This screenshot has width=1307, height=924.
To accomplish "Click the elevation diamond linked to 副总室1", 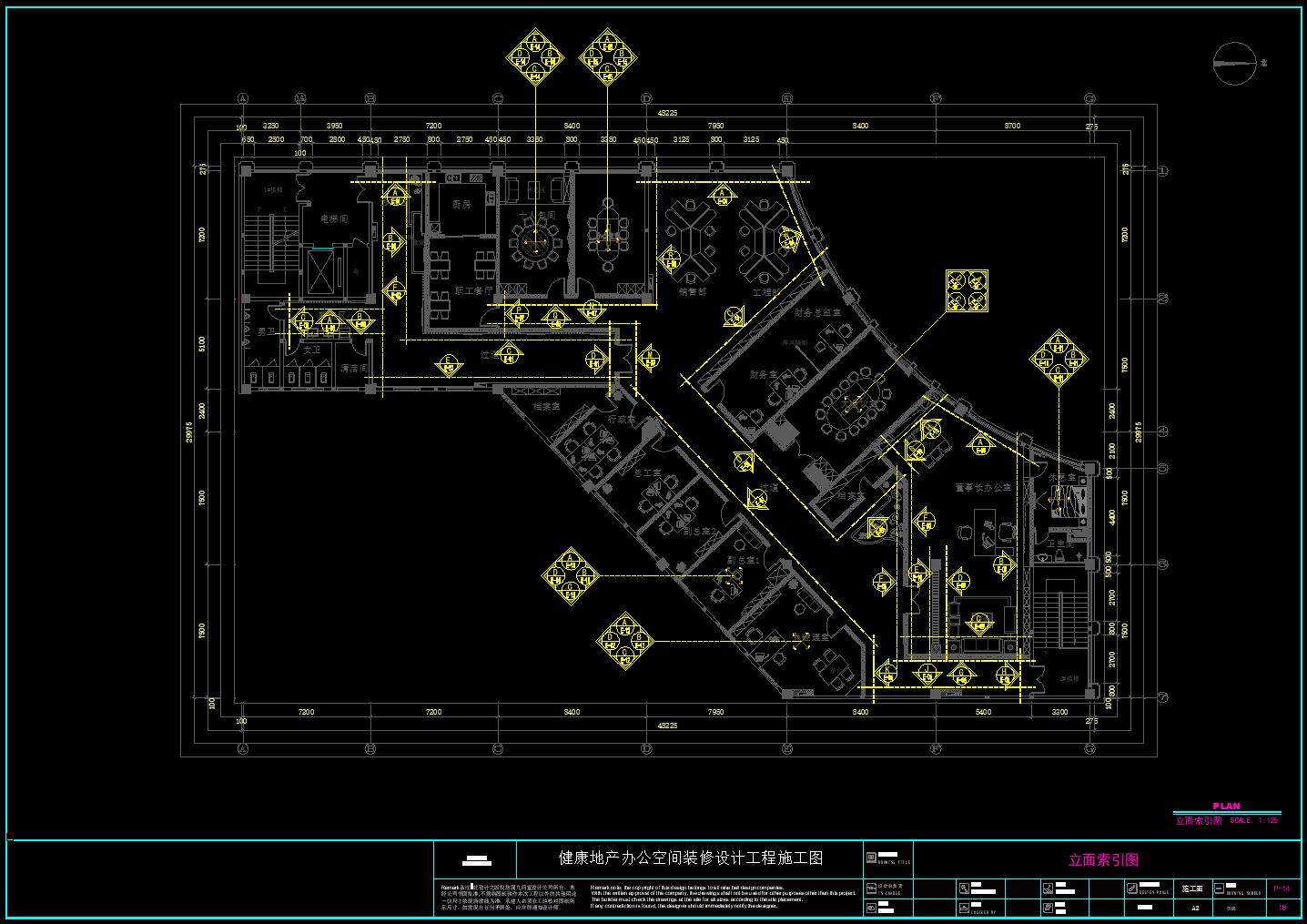I will point(571,577).
